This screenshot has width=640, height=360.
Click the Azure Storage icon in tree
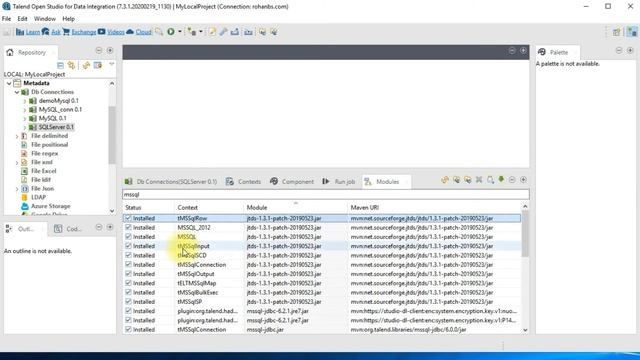(24, 206)
